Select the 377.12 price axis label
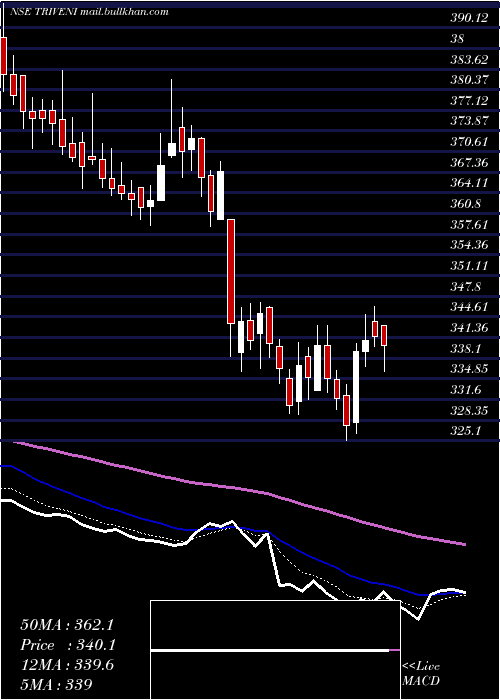 [469, 101]
